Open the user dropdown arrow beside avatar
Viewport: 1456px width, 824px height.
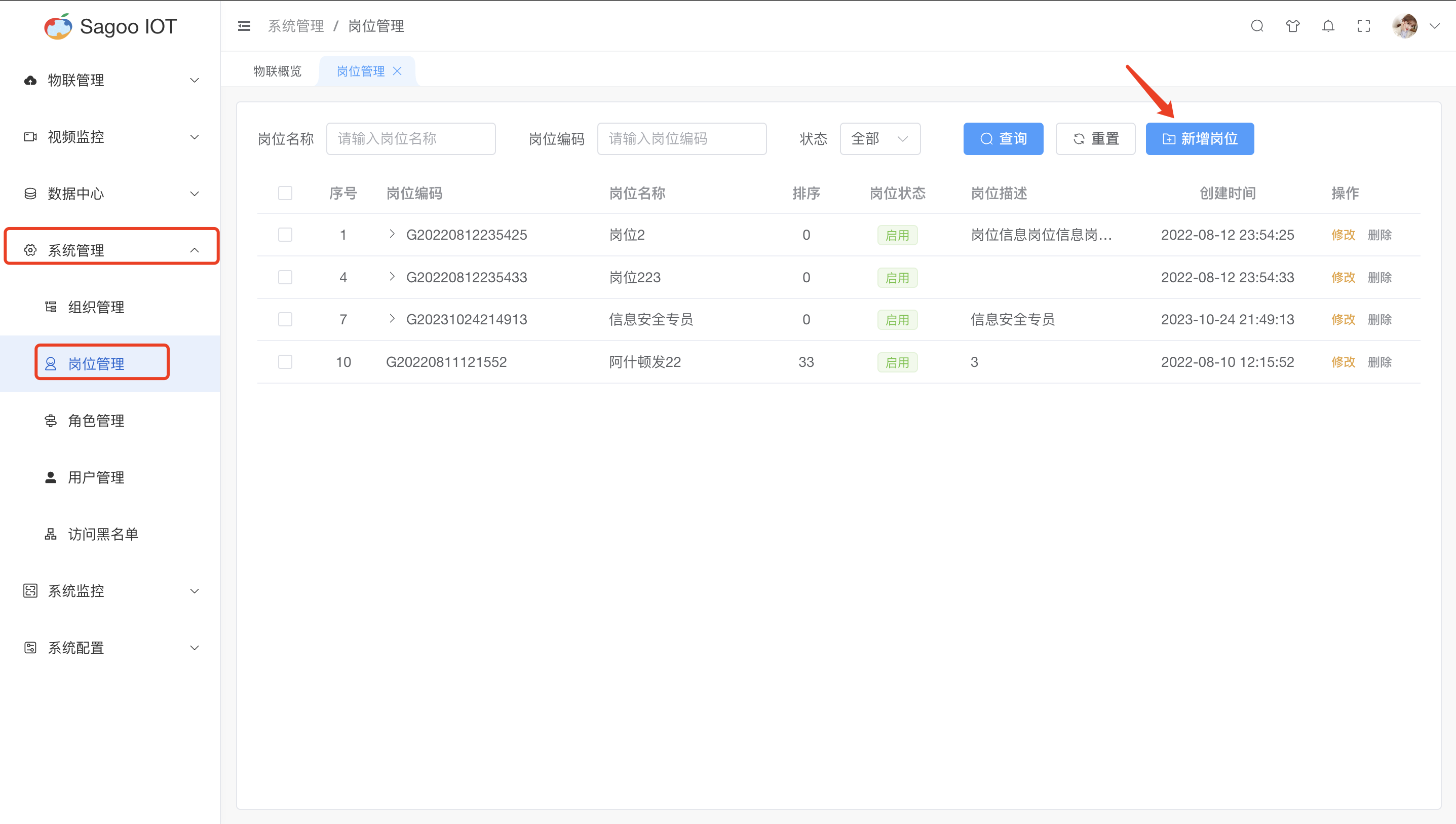pos(1435,26)
